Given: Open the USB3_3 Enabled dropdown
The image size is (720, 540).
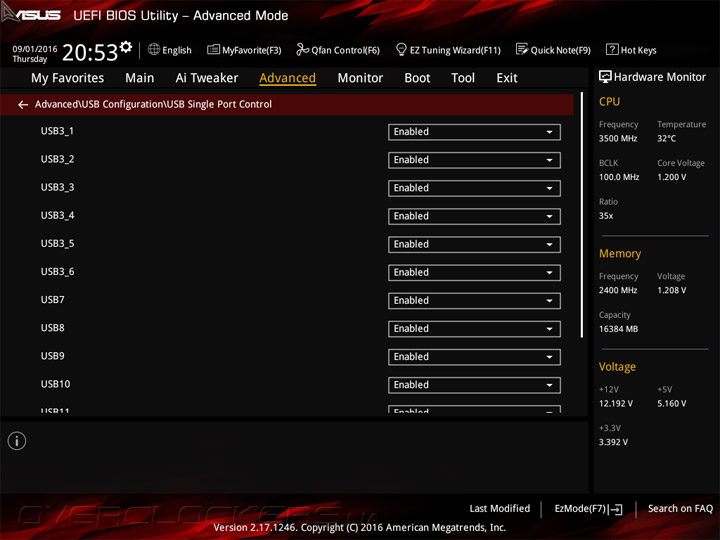Looking at the screenshot, I should pyautogui.click(x=474, y=188).
